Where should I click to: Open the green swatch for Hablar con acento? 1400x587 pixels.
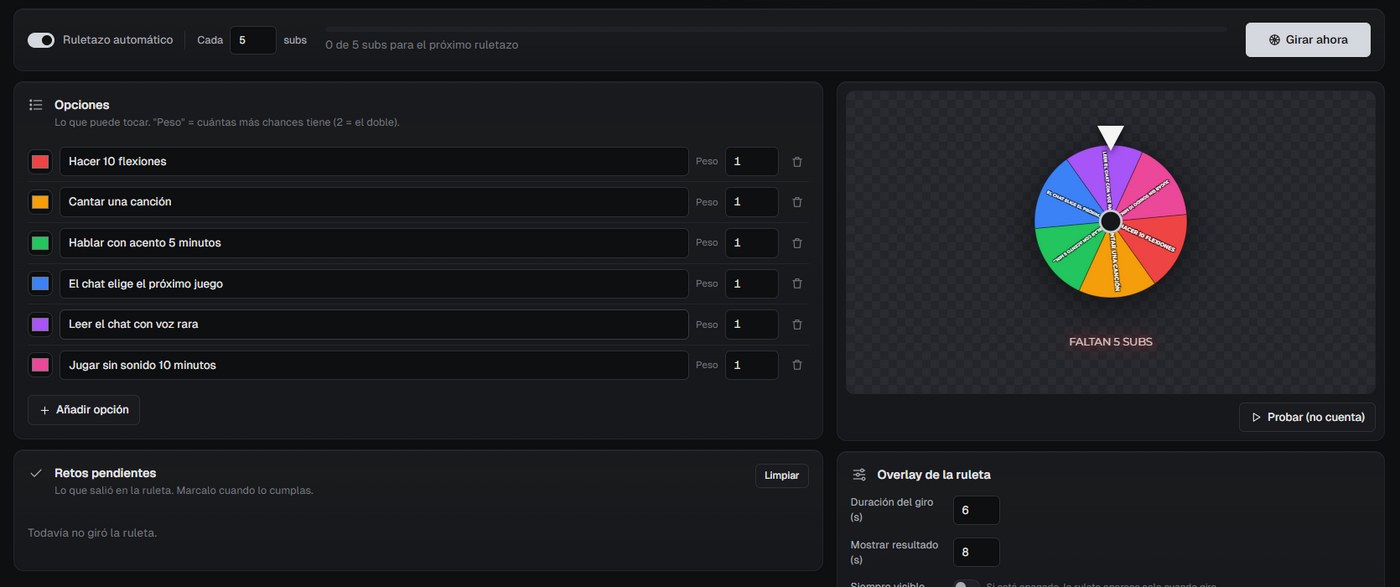pyautogui.click(x=40, y=243)
